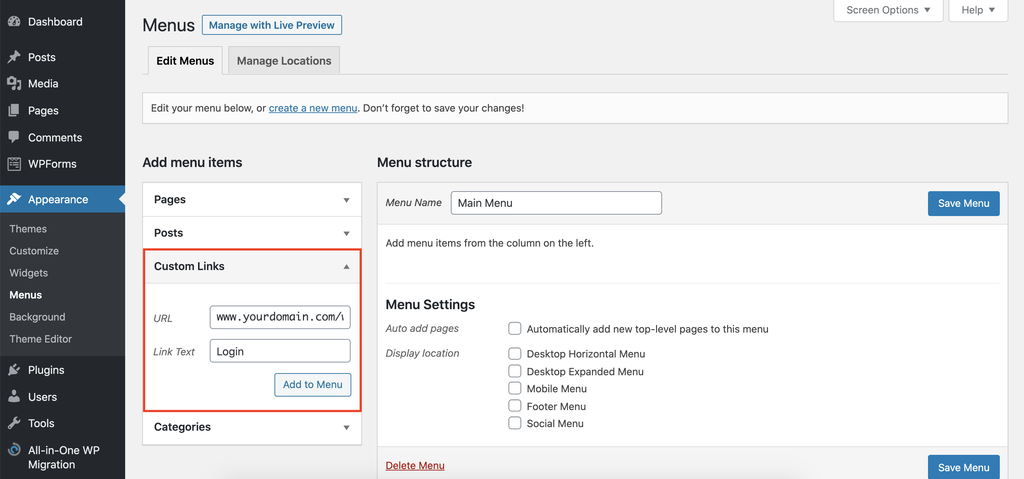This screenshot has height=479, width=1024.
Task: Collapse the Custom Links section
Action: pyautogui.click(x=346, y=267)
